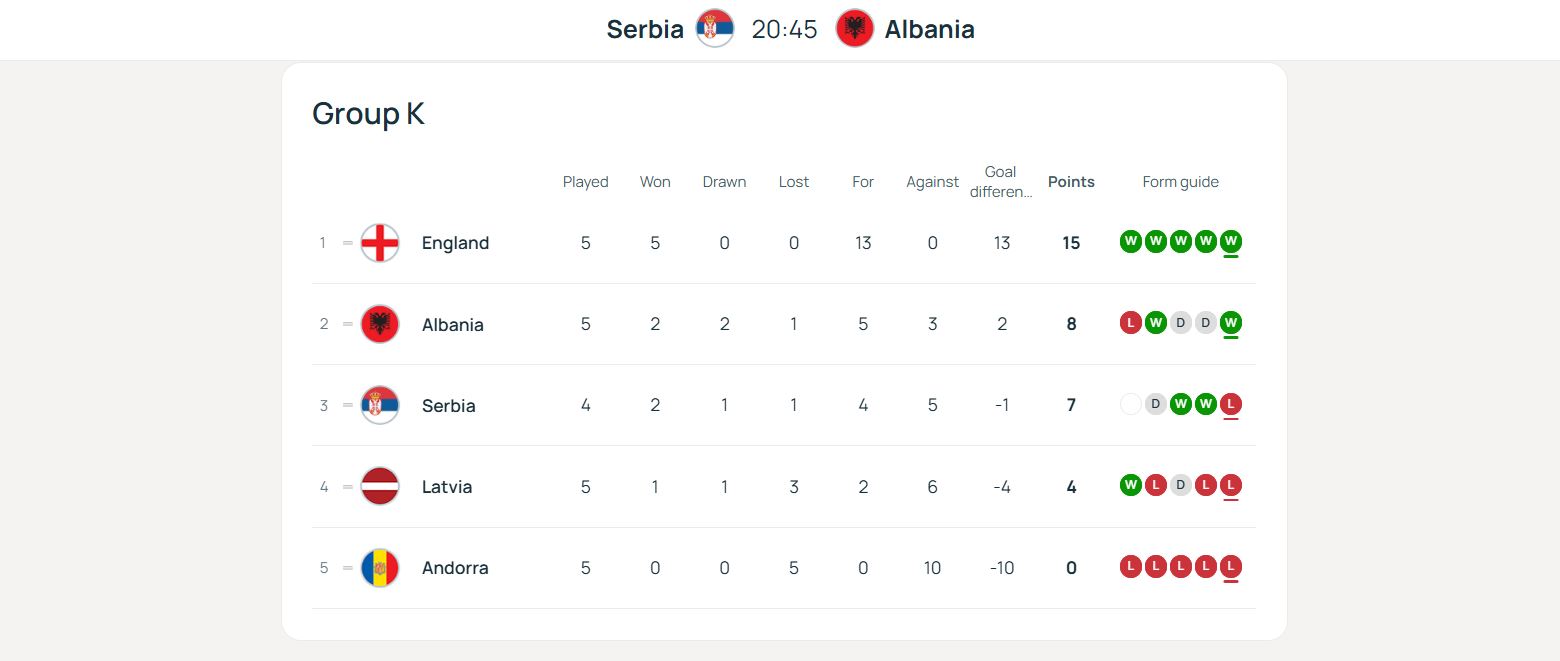Open the England team link
The height and width of the screenshot is (661, 1560).
coord(455,243)
